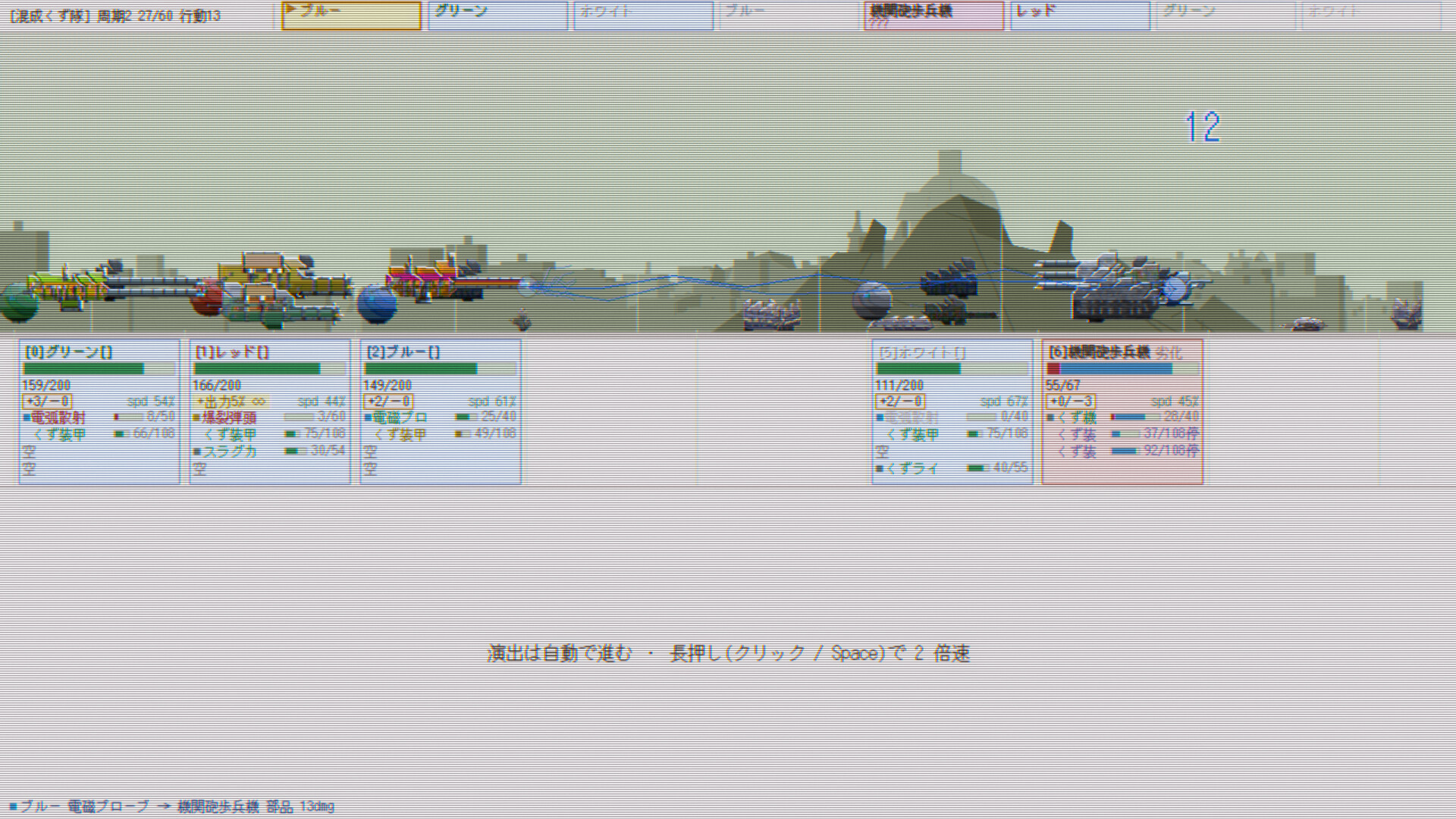The image size is (1456, 819).
Task: Click part icon beside くず機
Action: (x=1051, y=418)
